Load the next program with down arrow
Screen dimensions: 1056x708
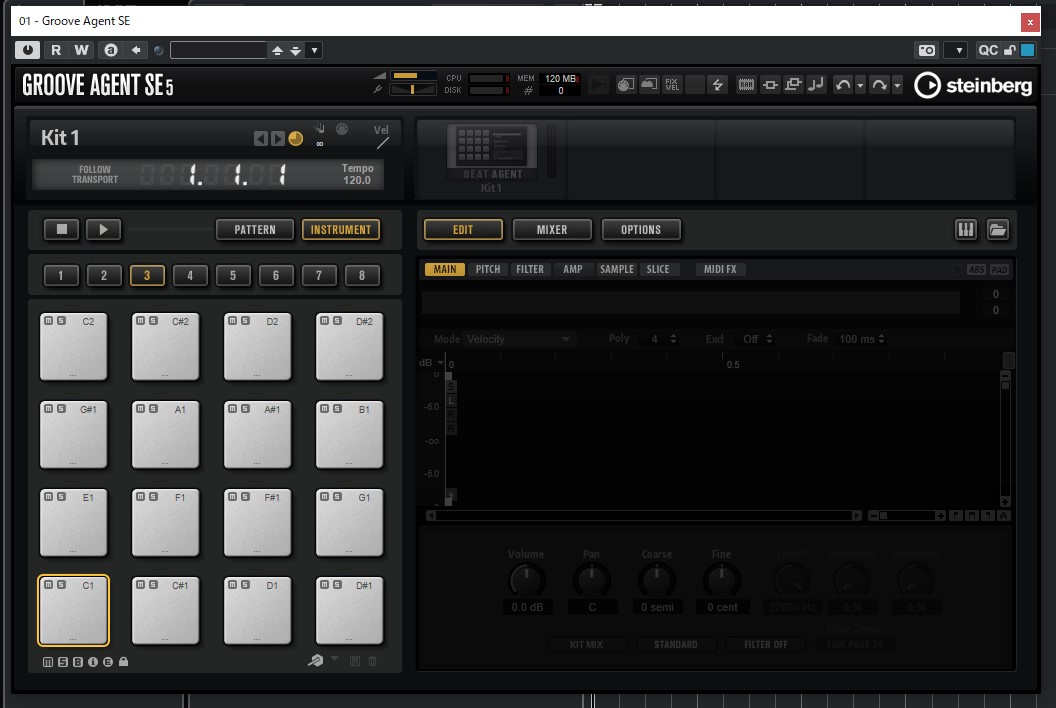296,51
